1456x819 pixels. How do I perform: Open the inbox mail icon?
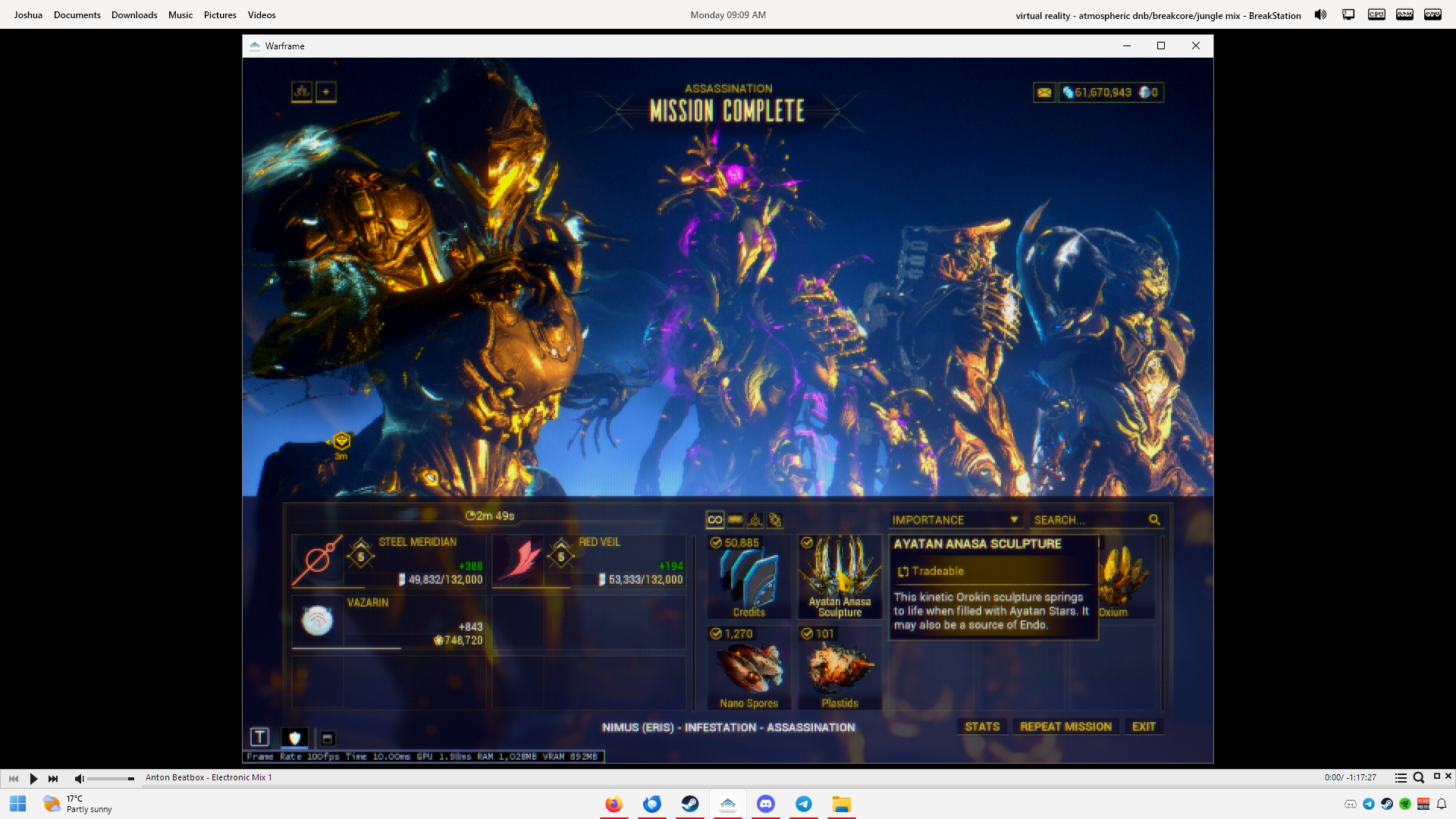[x=1044, y=93]
